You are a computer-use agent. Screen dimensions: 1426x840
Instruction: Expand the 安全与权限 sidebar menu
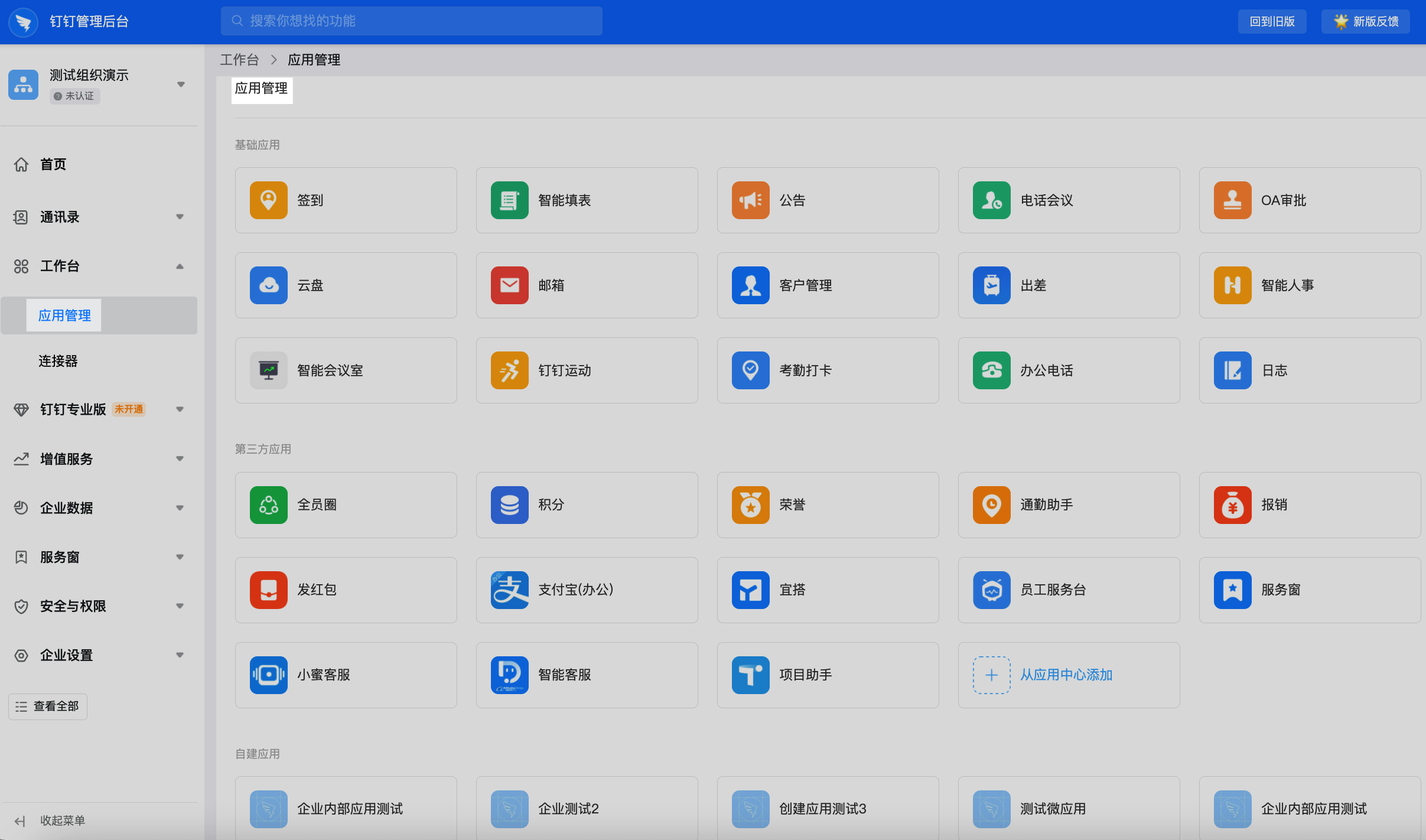[x=180, y=606]
